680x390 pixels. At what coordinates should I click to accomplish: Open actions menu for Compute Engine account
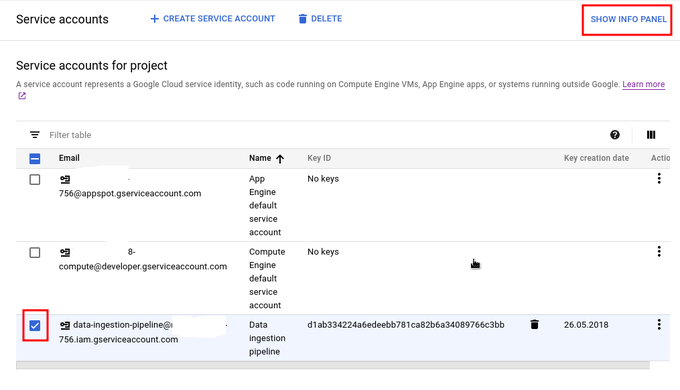(x=659, y=251)
